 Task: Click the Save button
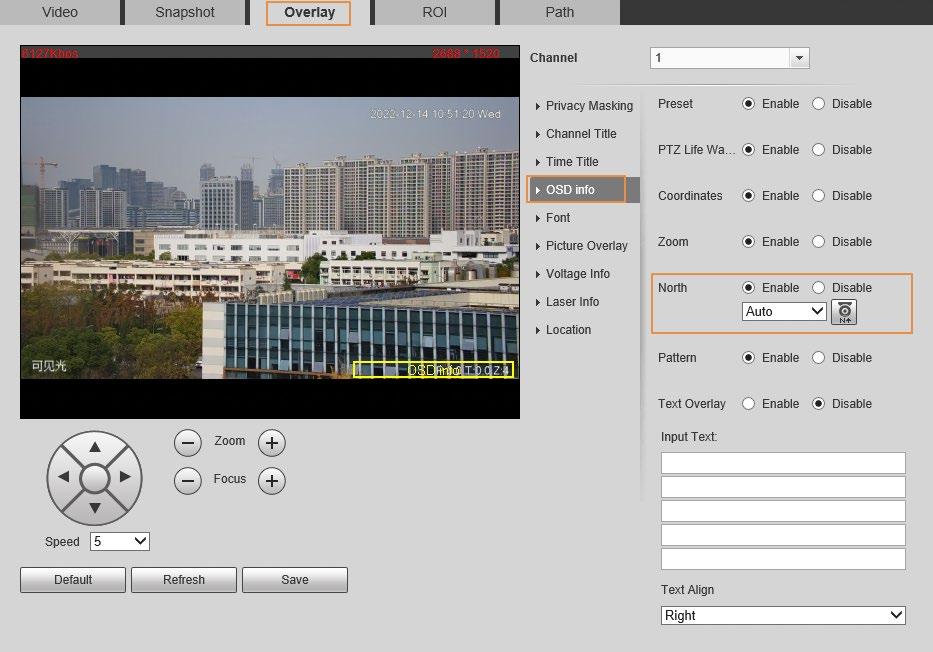(295, 579)
